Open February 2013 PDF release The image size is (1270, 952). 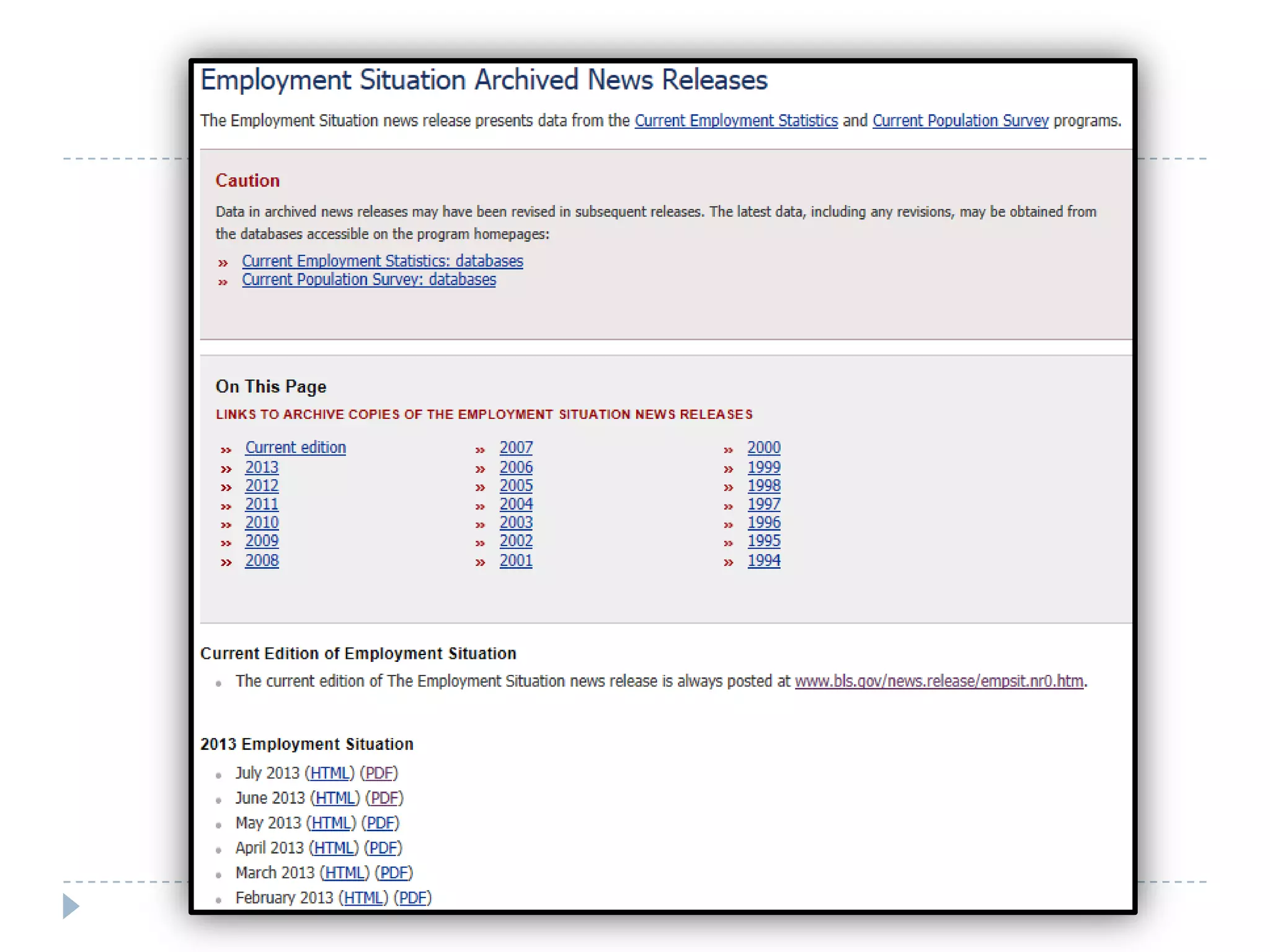(x=412, y=897)
